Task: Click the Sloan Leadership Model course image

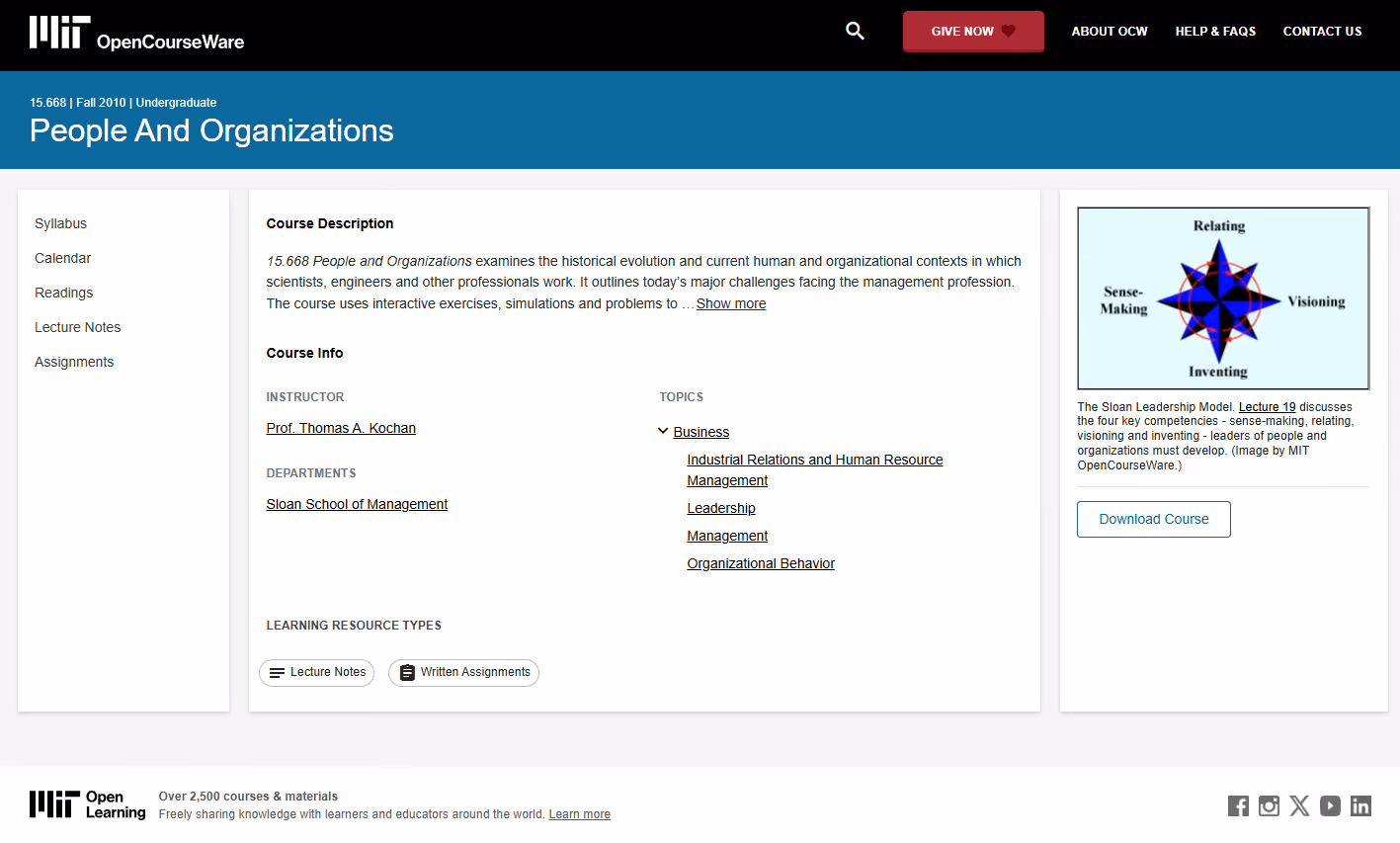Action: point(1223,298)
